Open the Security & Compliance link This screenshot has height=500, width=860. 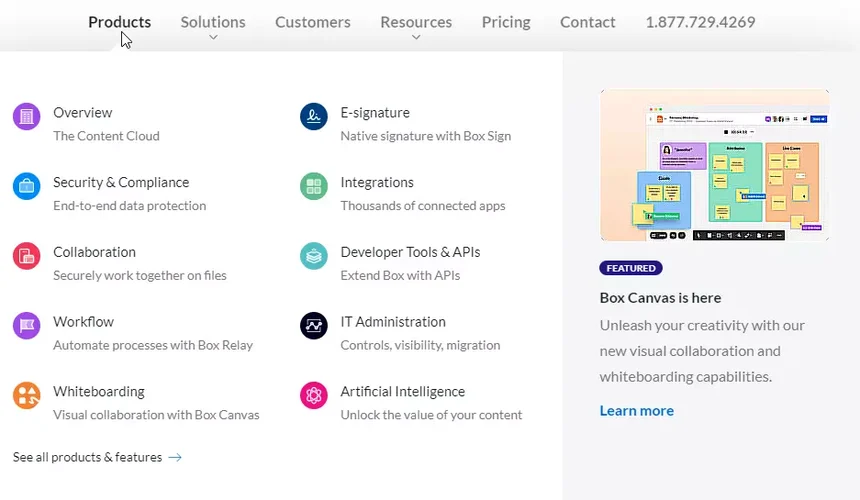tap(121, 182)
